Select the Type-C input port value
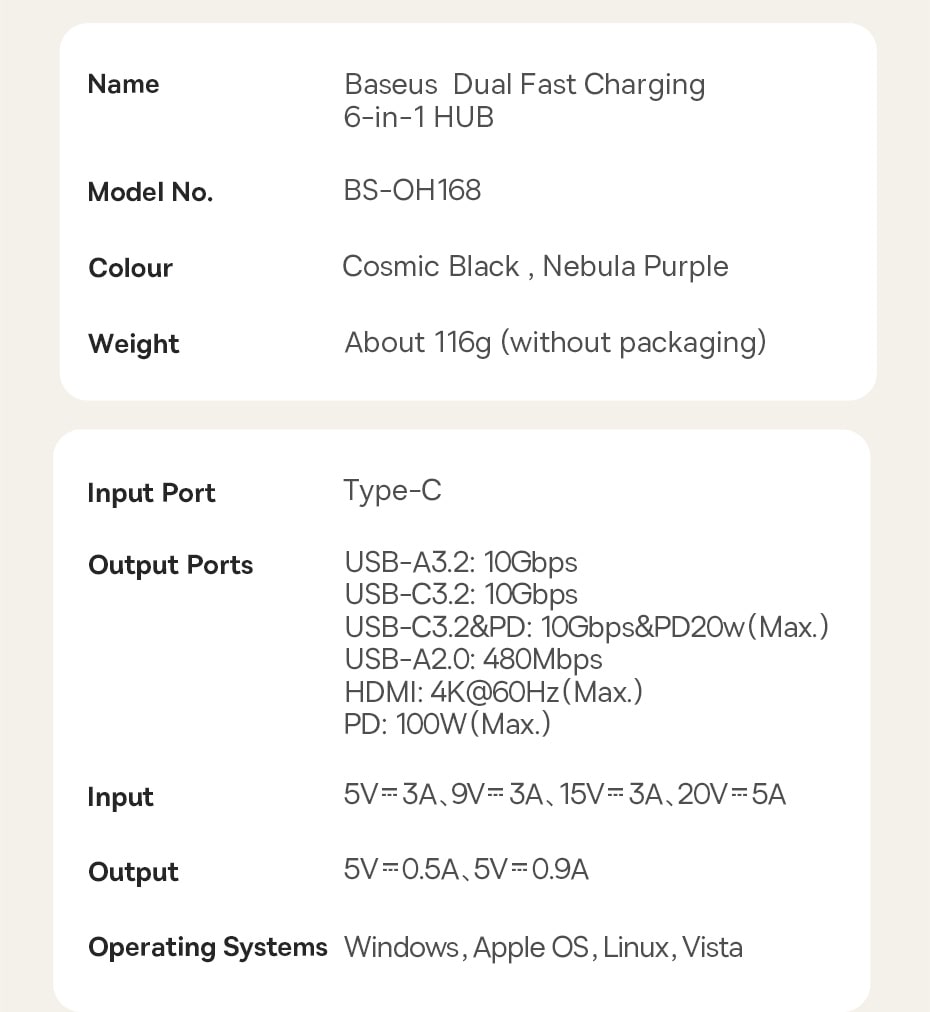 (x=392, y=491)
